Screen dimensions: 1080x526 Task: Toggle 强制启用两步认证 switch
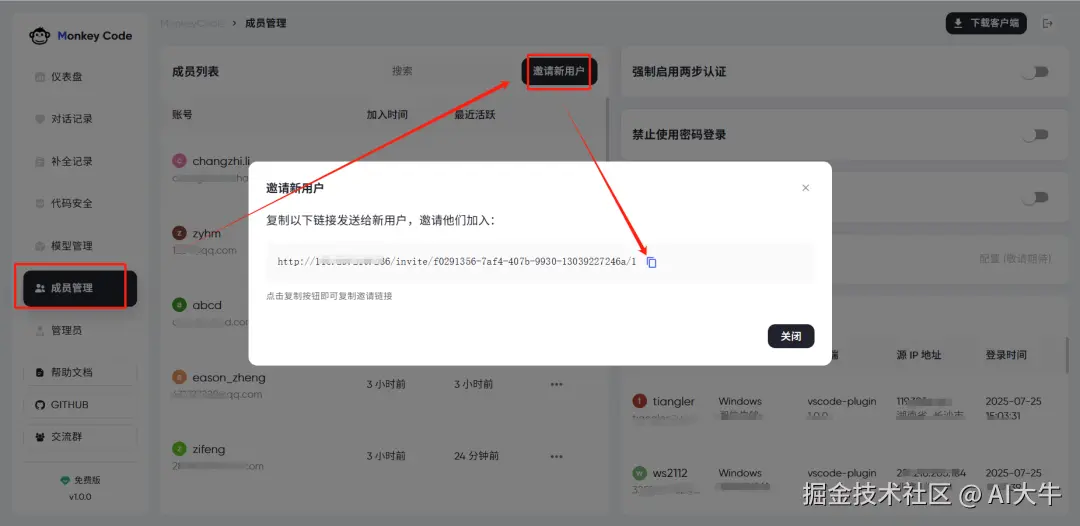(1035, 72)
